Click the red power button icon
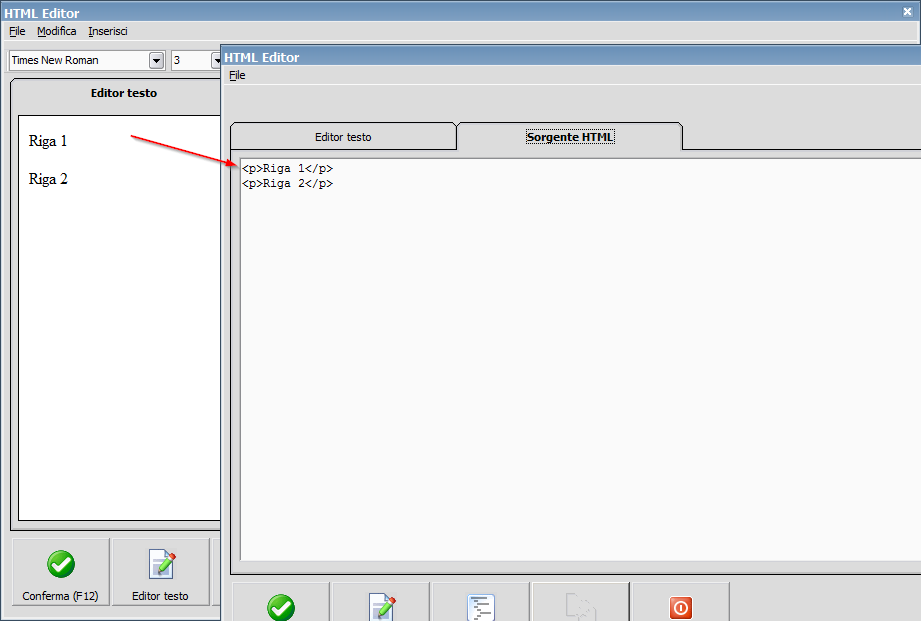Screen dimensions: 921x621 click(681, 607)
